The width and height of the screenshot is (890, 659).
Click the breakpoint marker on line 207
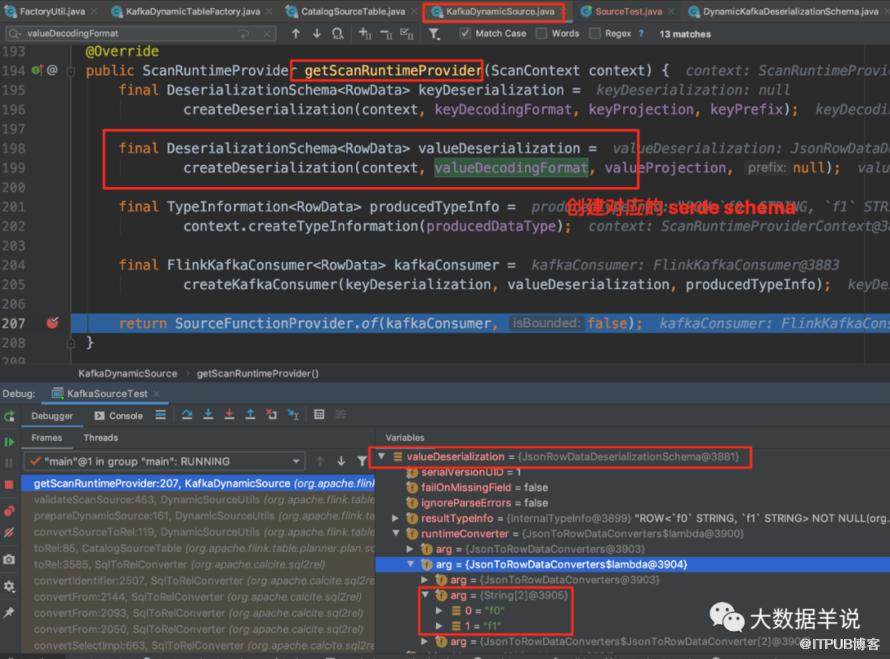tap(52, 323)
